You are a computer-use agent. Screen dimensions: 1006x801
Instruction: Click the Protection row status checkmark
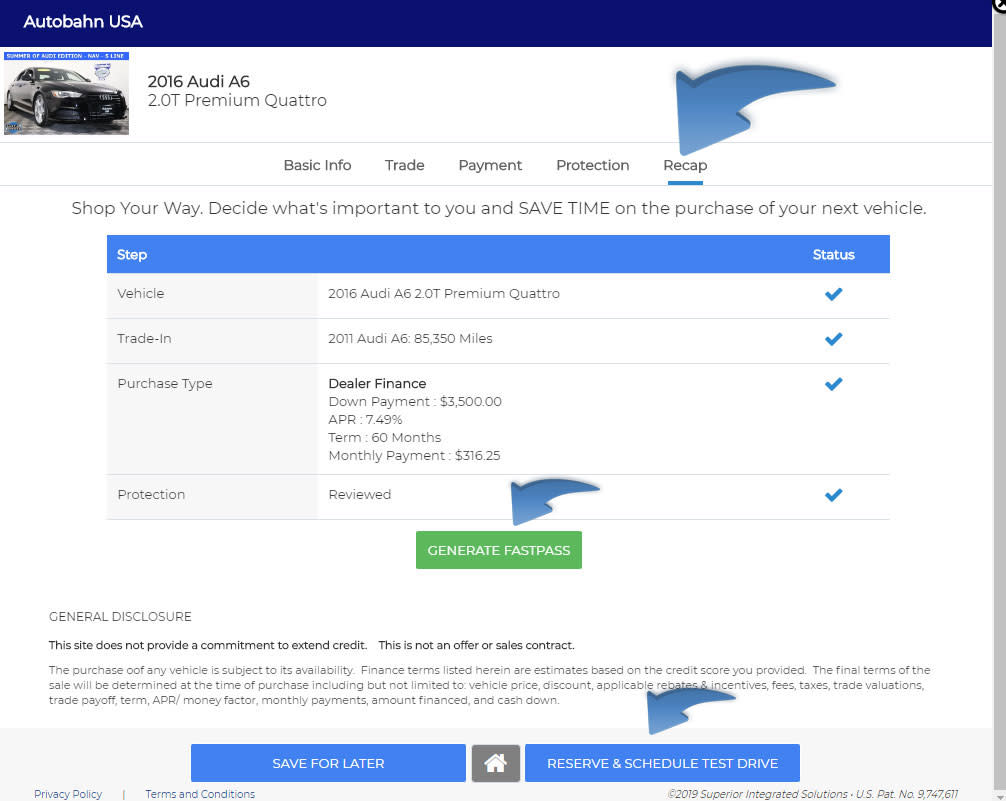(833, 495)
